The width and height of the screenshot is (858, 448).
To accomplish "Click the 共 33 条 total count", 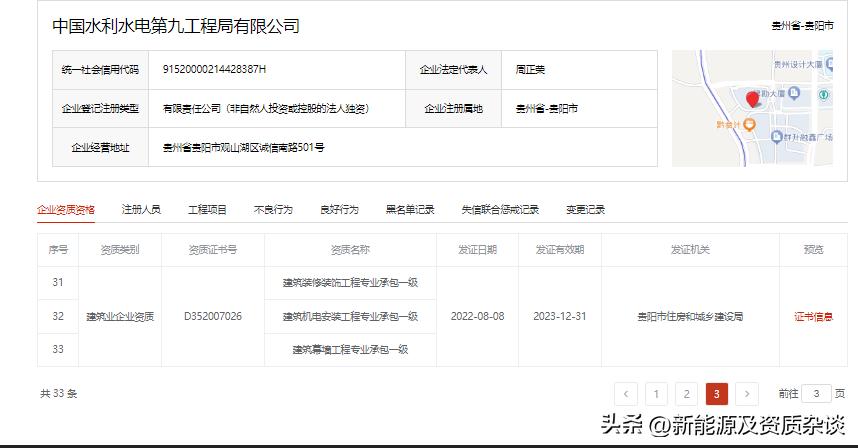I will (x=59, y=394).
